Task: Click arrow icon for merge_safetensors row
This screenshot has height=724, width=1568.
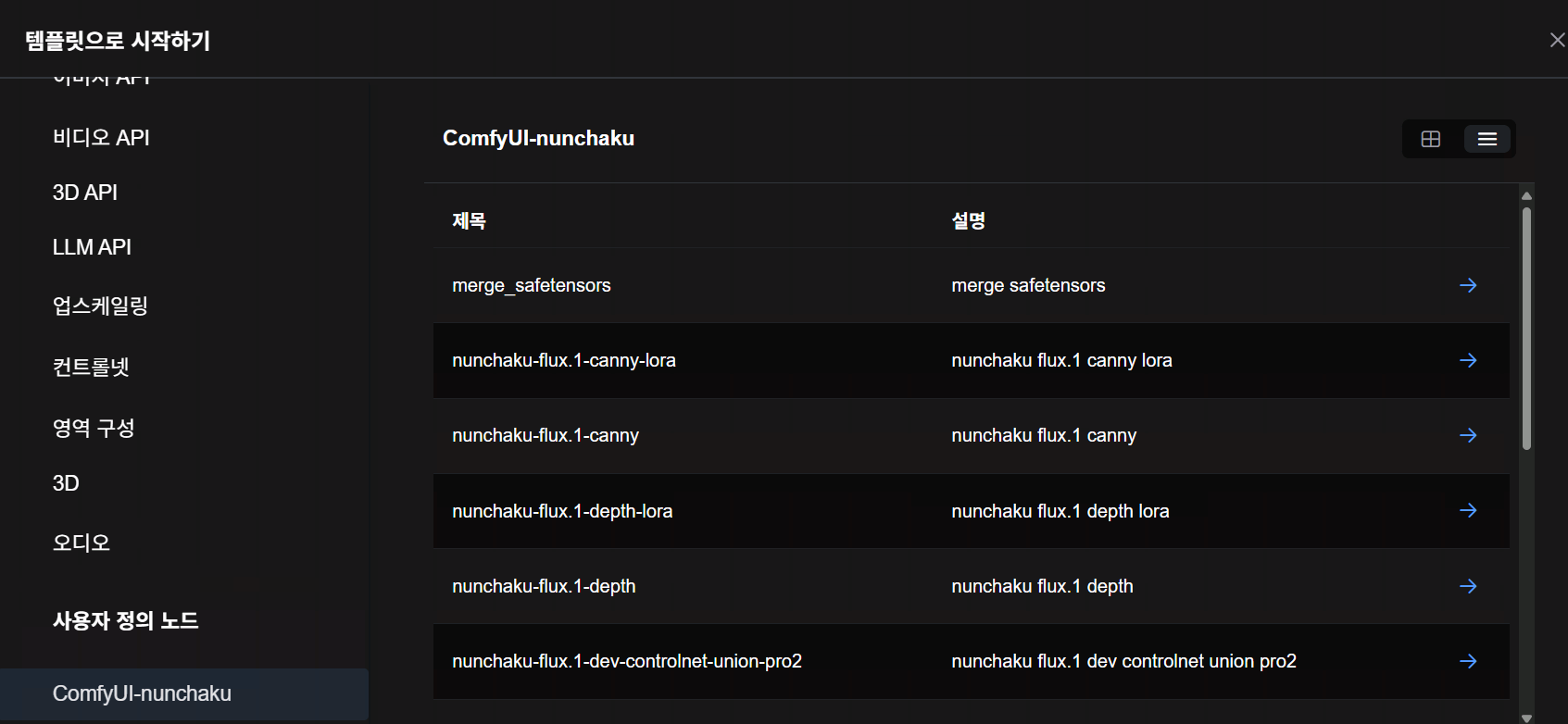Action: click(1468, 285)
